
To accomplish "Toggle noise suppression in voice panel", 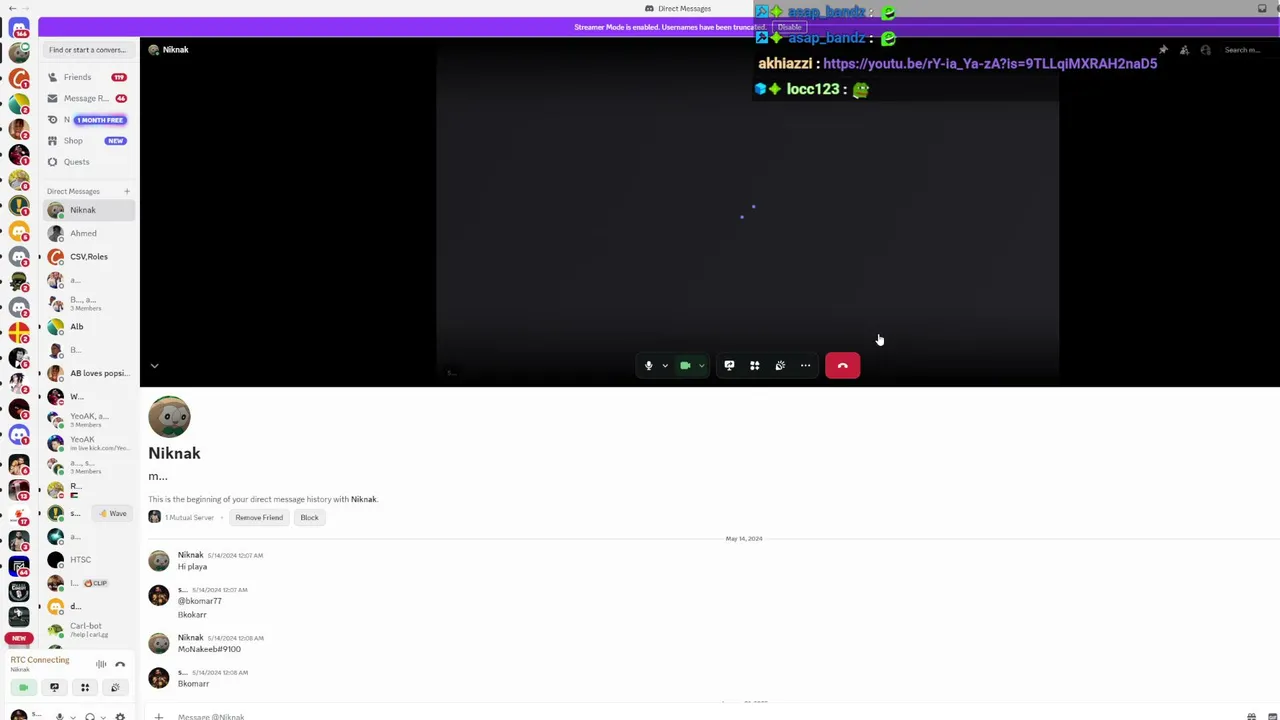I will click(101, 664).
